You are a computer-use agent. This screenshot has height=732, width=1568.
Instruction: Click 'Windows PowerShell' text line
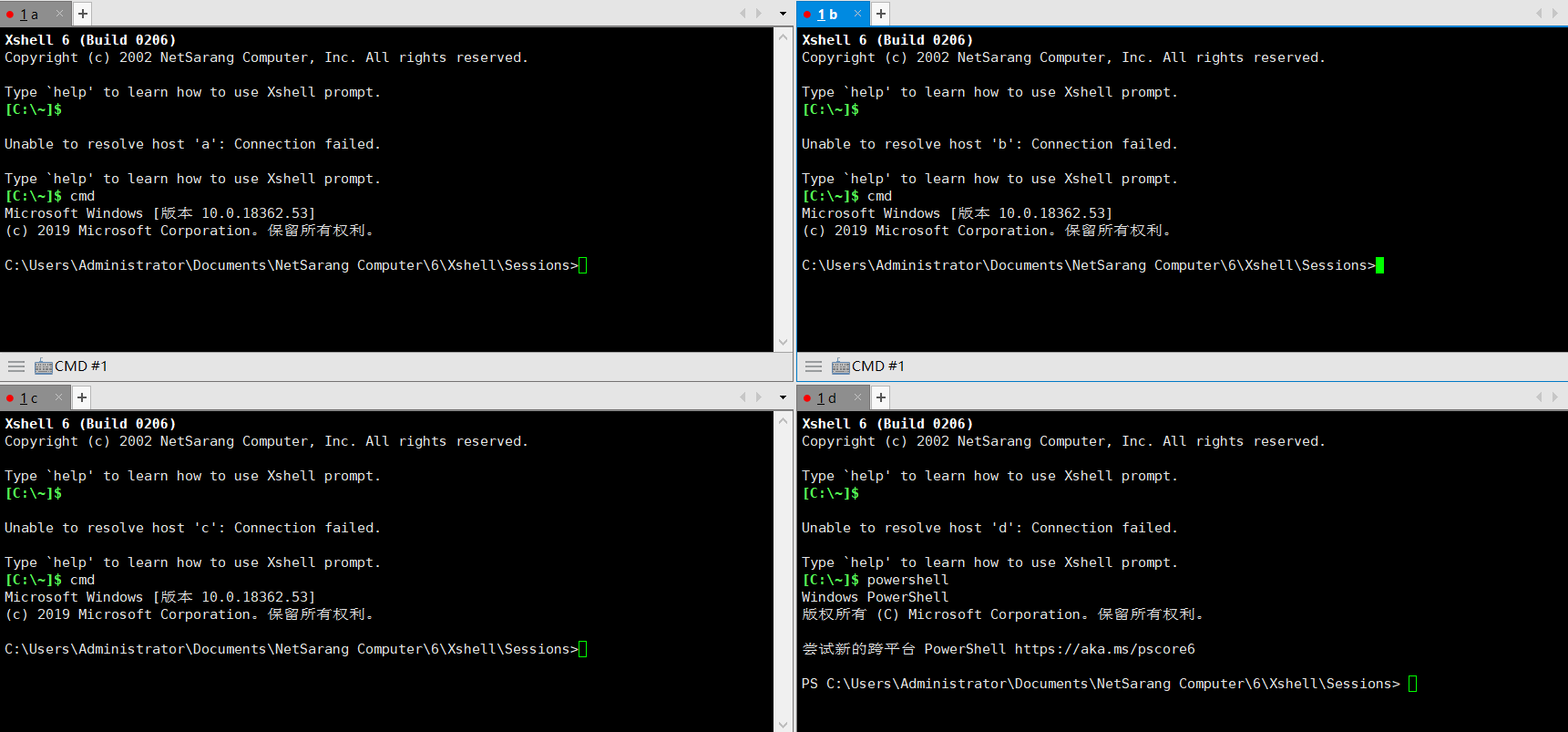point(875,597)
